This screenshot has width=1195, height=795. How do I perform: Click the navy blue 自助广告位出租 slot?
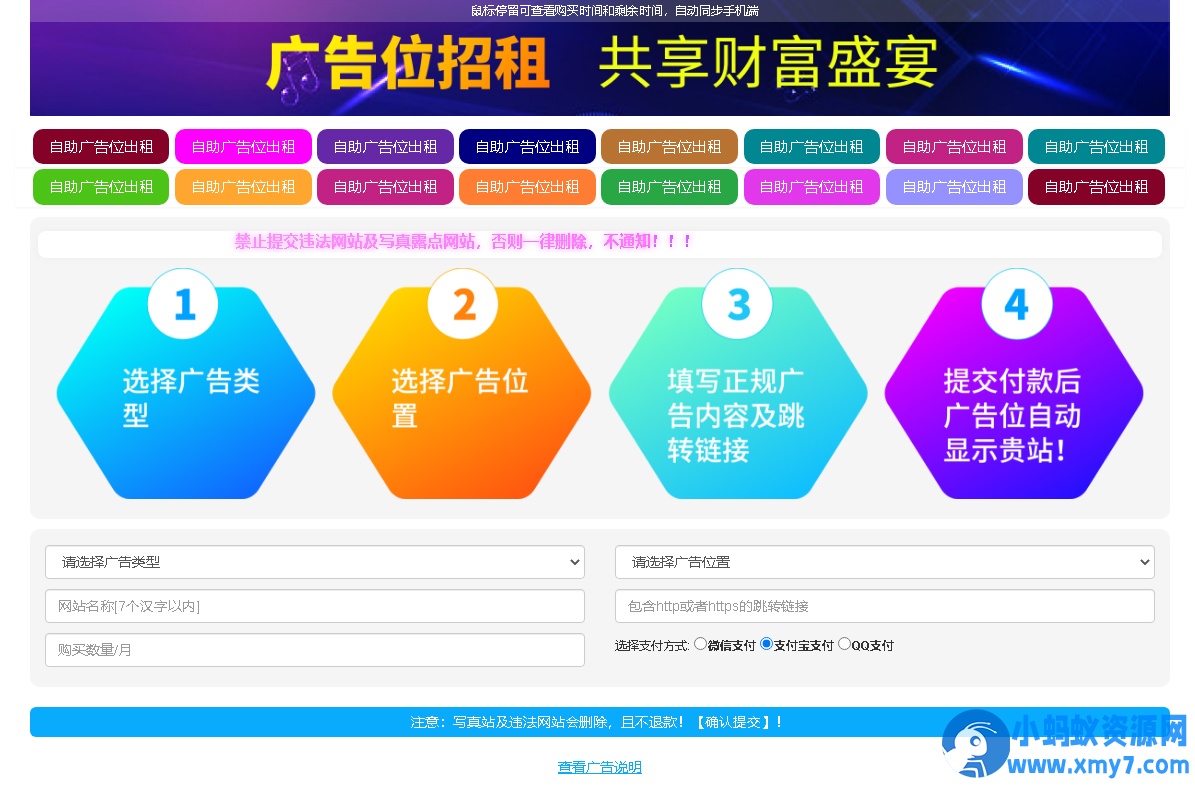click(x=527, y=147)
